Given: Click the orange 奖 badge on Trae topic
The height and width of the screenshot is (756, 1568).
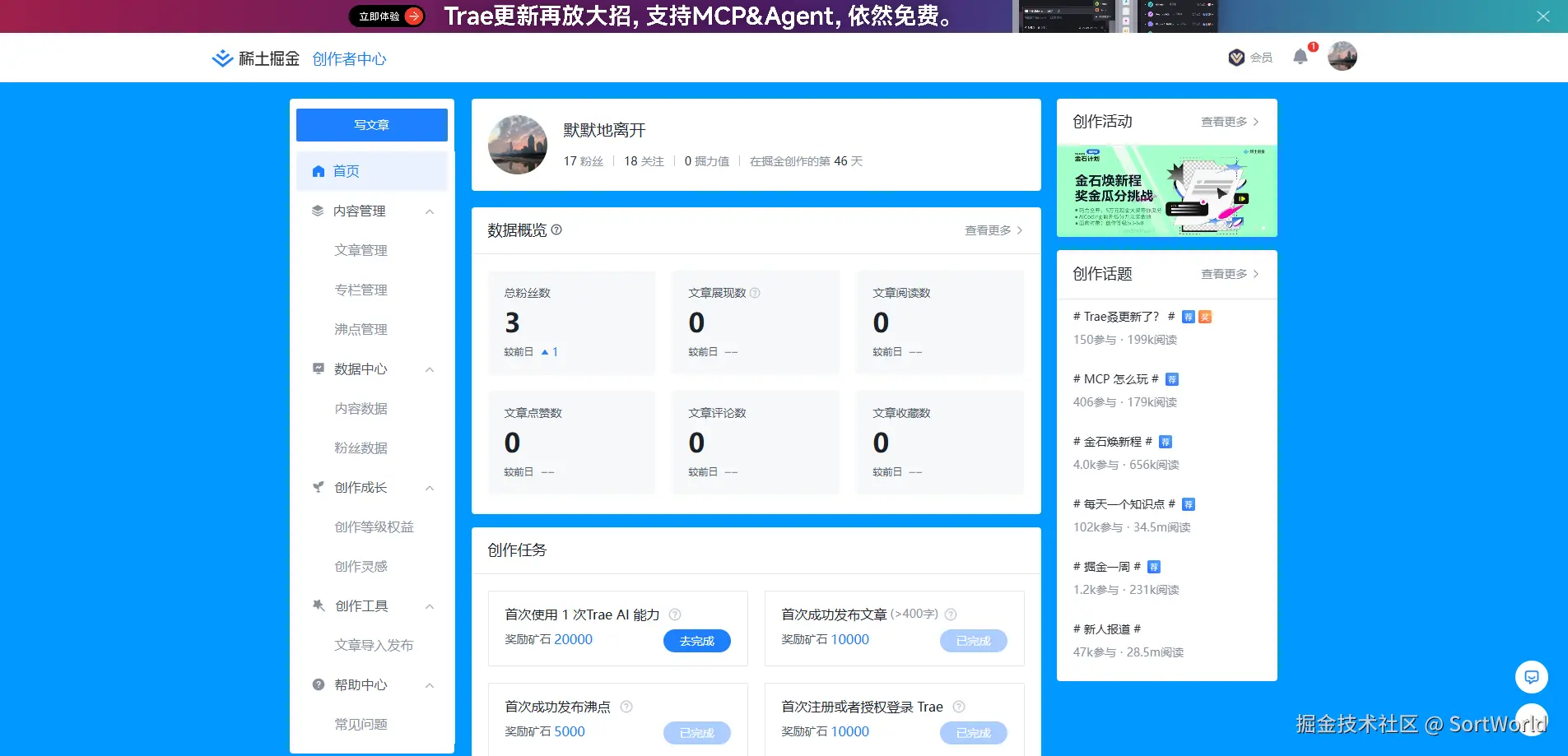Looking at the screenshot, I should pyautogui.click(x=1205, y=317).
